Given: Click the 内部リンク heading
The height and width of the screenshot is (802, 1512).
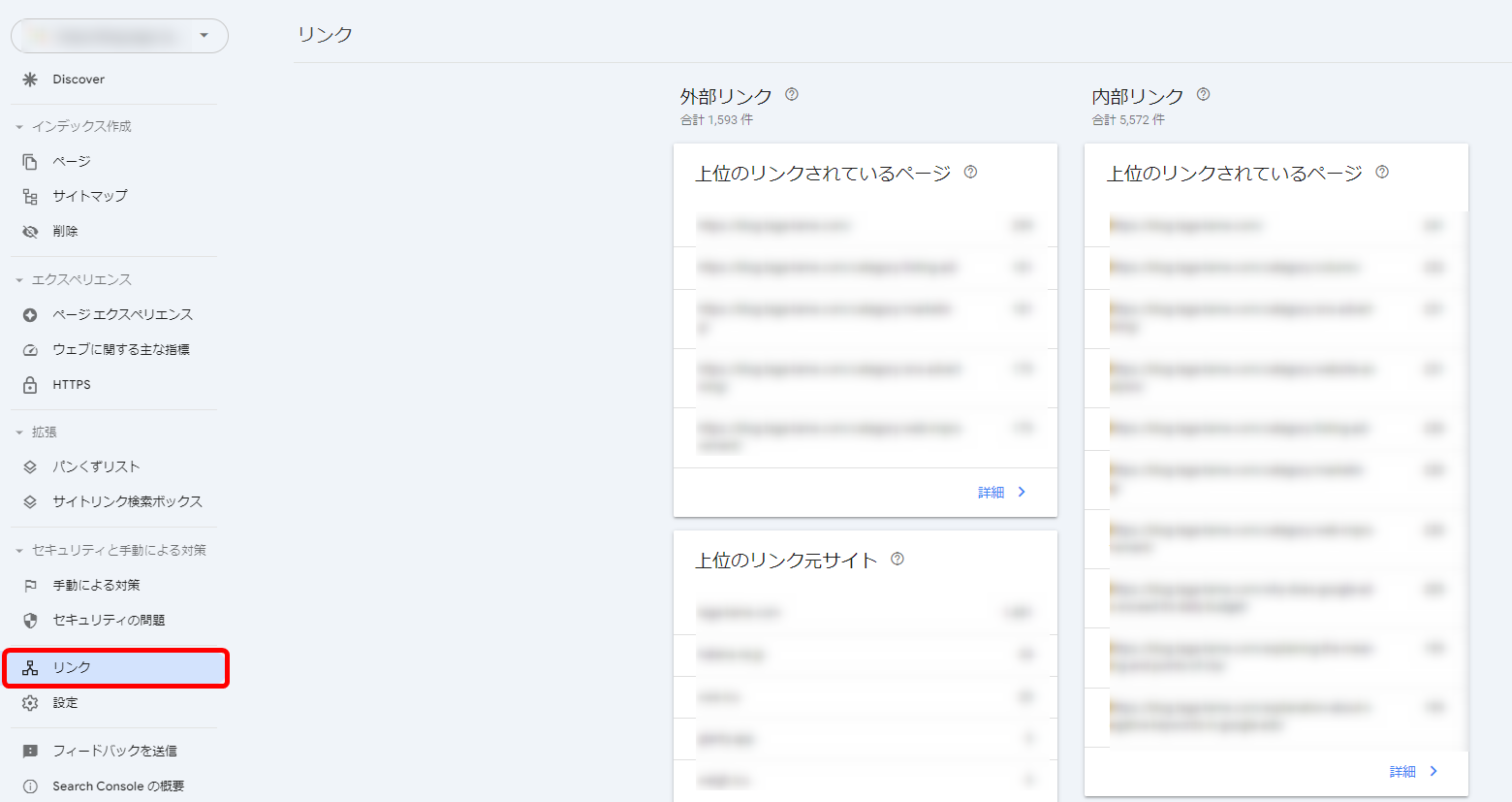Looking at the screenshot, I should 1138,97.
